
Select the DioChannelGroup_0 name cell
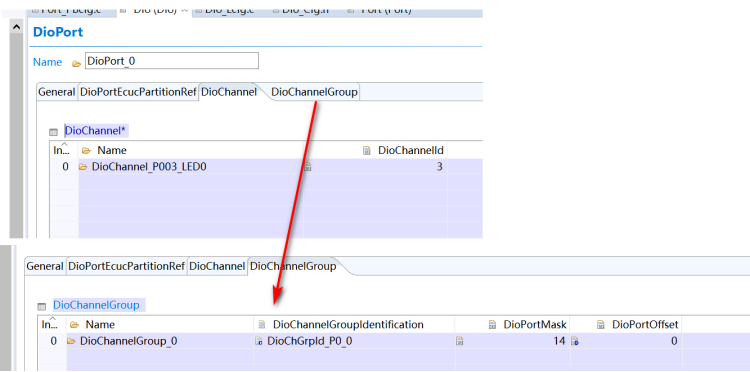160,341
